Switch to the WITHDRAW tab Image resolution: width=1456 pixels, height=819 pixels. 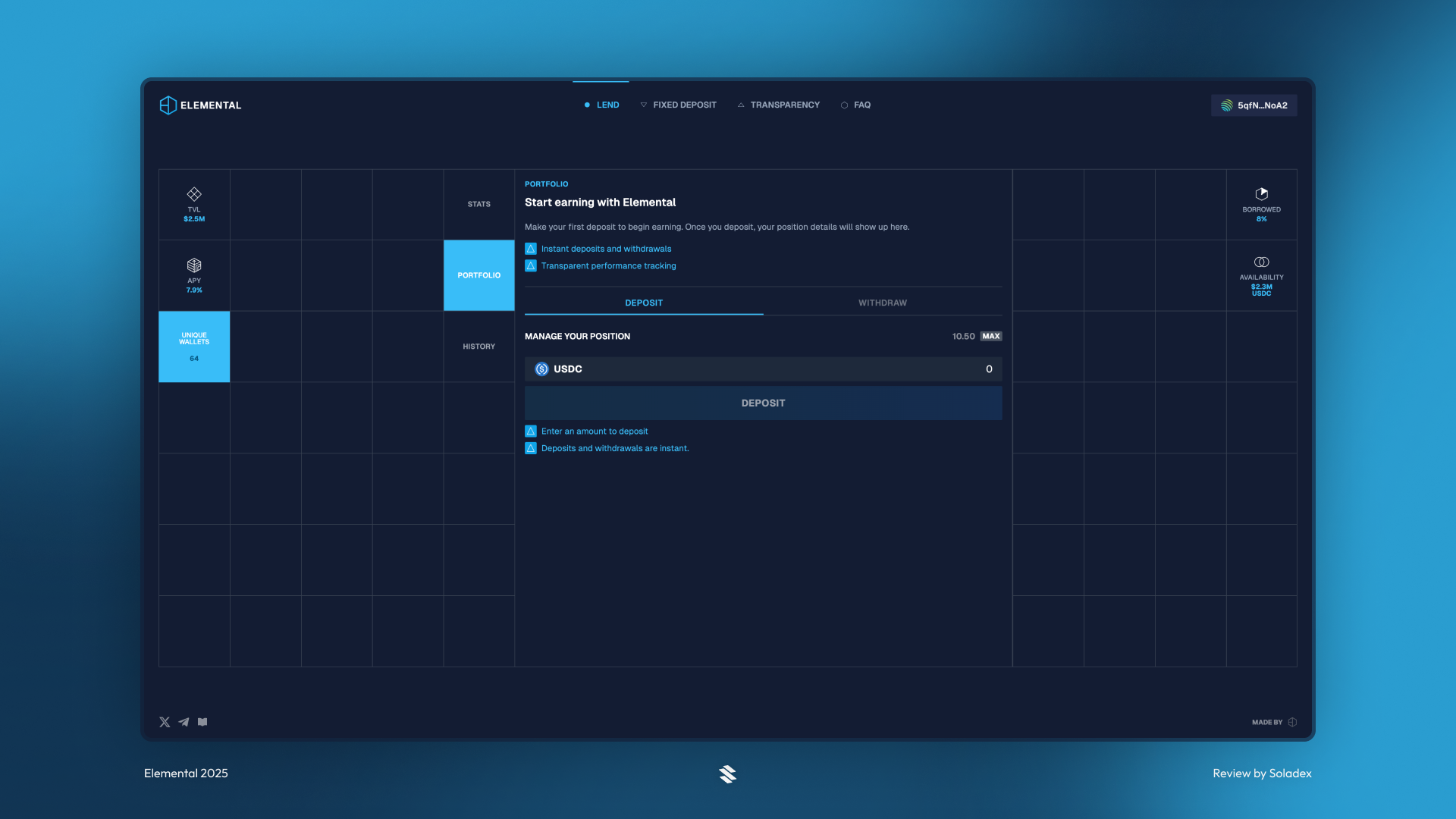(x=882, y=303)
